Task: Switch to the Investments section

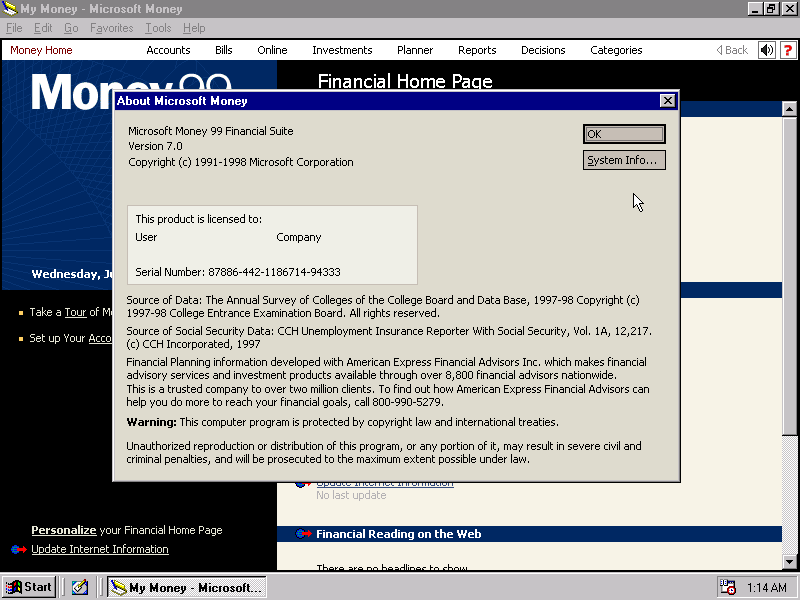Action: pos(342,50)
